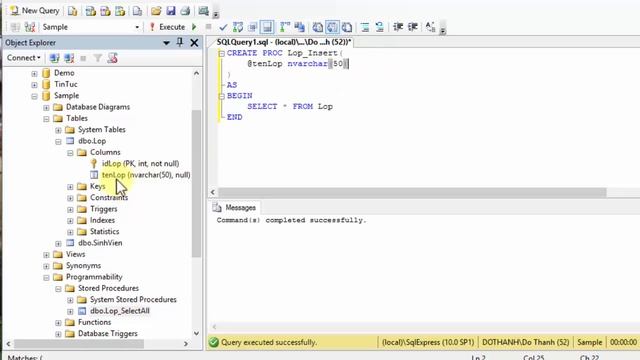This screenshot has width=640, height=360.
Task: Click the New Query button
Action: coord(34,11)
